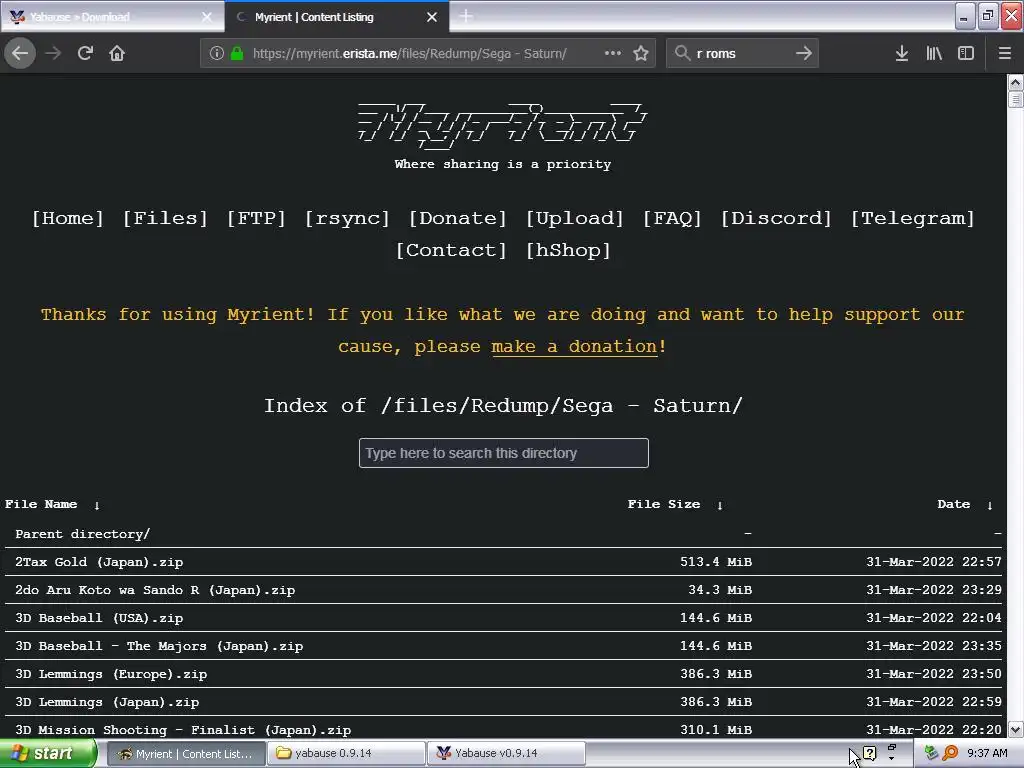This screenshot has width=1024, height=768.
Task: Open the [Upload] link
Action: pos(575,218)
